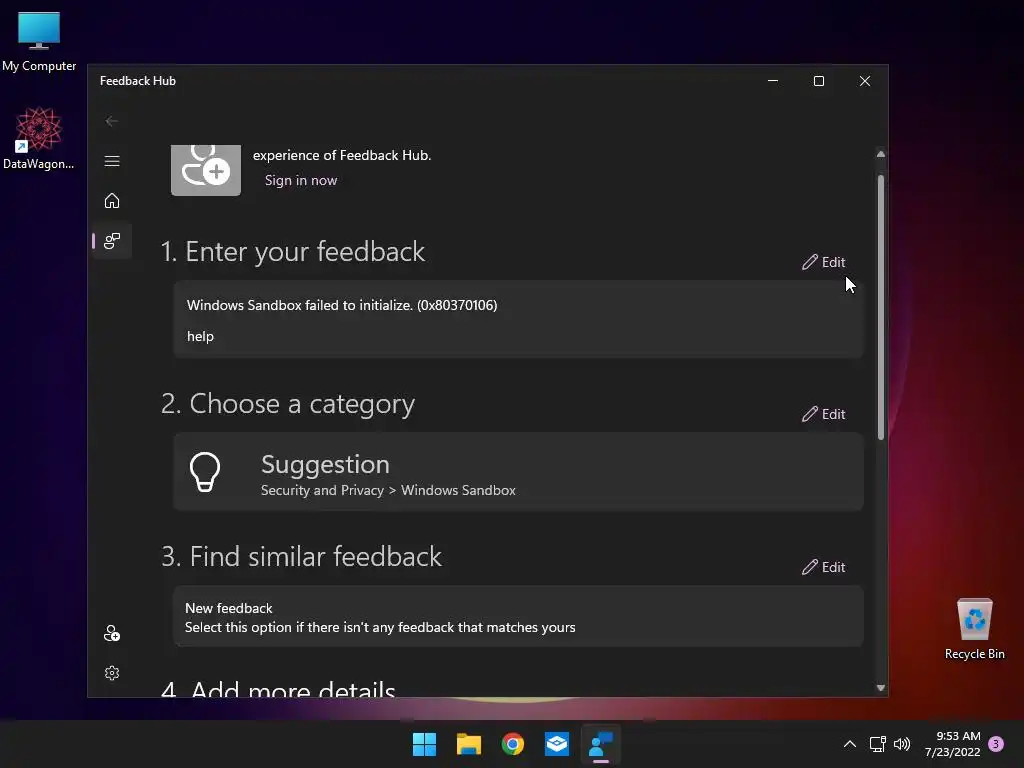Go to the Home page icon
This screenshot has height=768, width=1024.
point(112,200)
